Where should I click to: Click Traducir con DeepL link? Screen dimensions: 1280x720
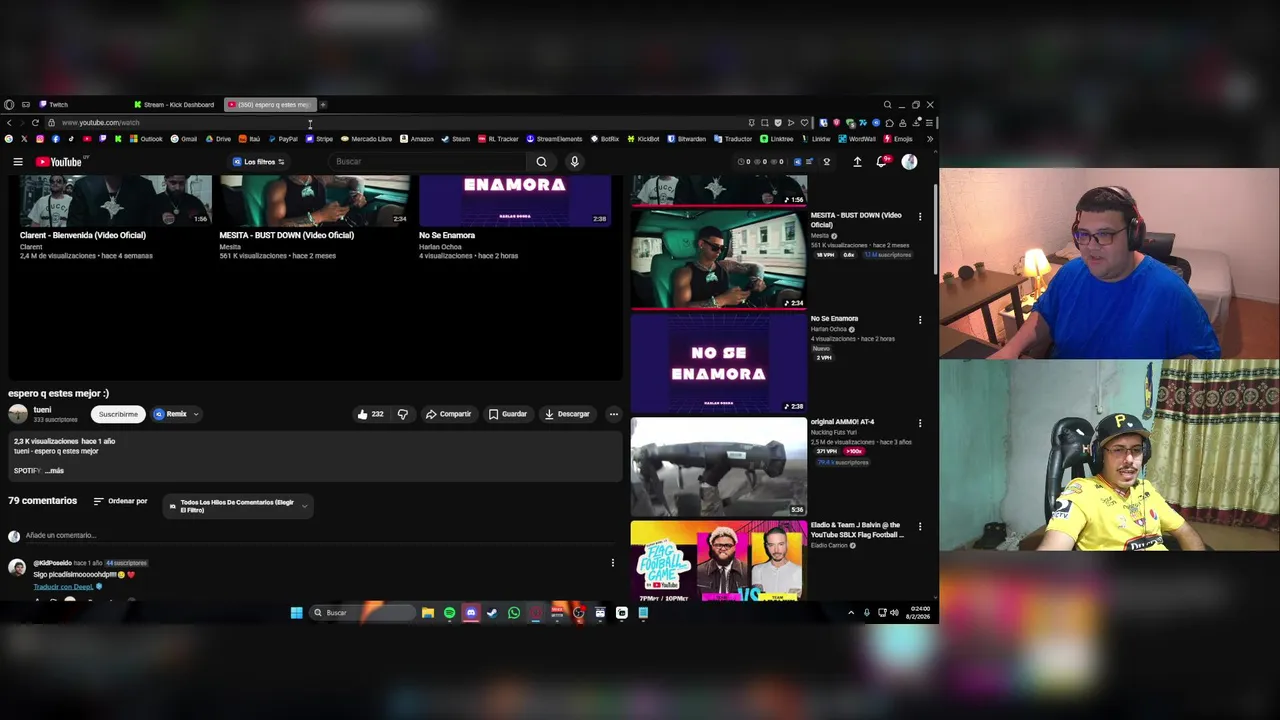[x=63, y=587]
